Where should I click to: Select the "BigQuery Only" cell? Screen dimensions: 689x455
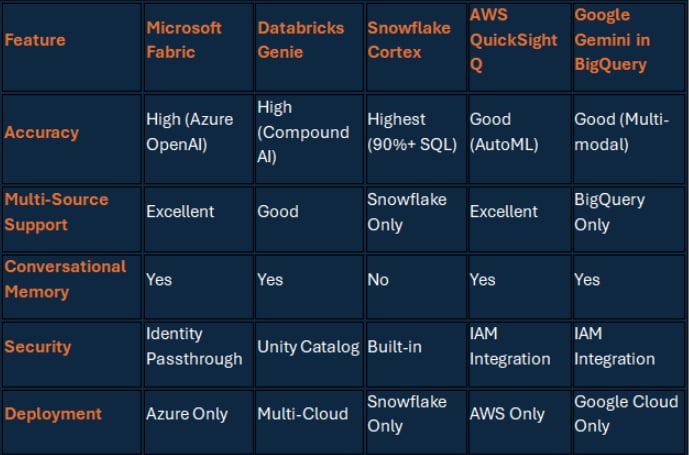pyautogui.click(x=610, y=212)
